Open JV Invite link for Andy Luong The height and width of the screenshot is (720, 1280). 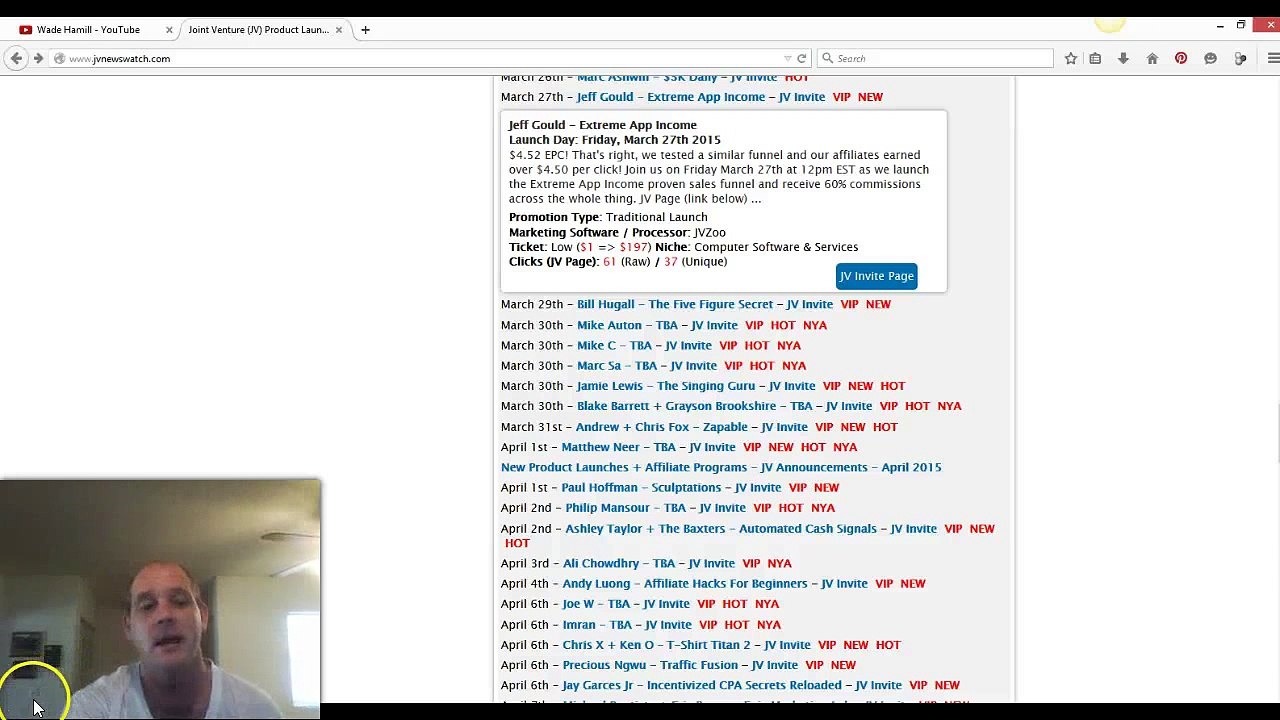click(844, 584)
